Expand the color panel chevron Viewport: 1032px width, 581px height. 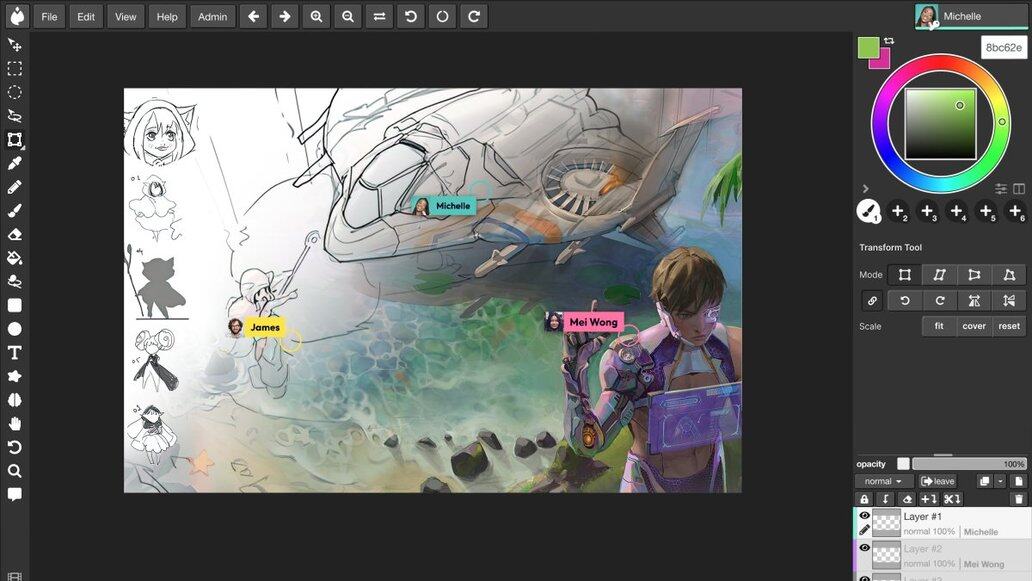[x=865, y=189]
